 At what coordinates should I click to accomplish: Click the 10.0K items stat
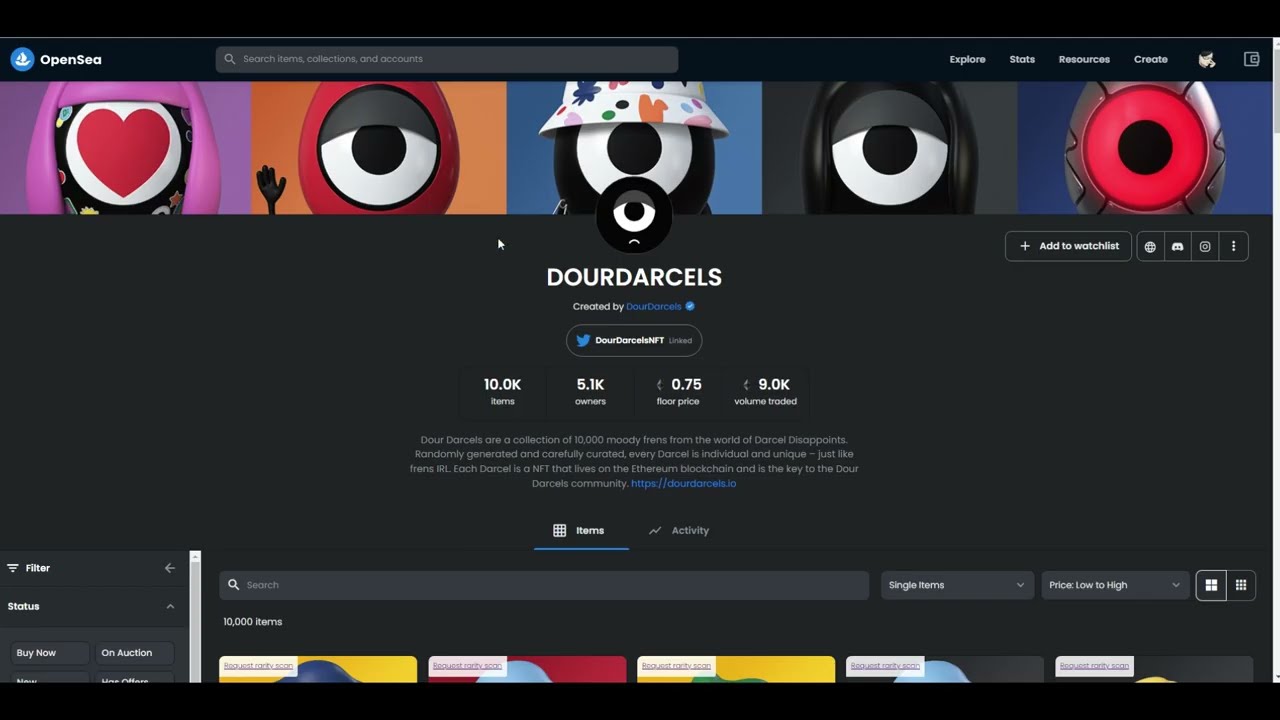click(x=503, y=391)
